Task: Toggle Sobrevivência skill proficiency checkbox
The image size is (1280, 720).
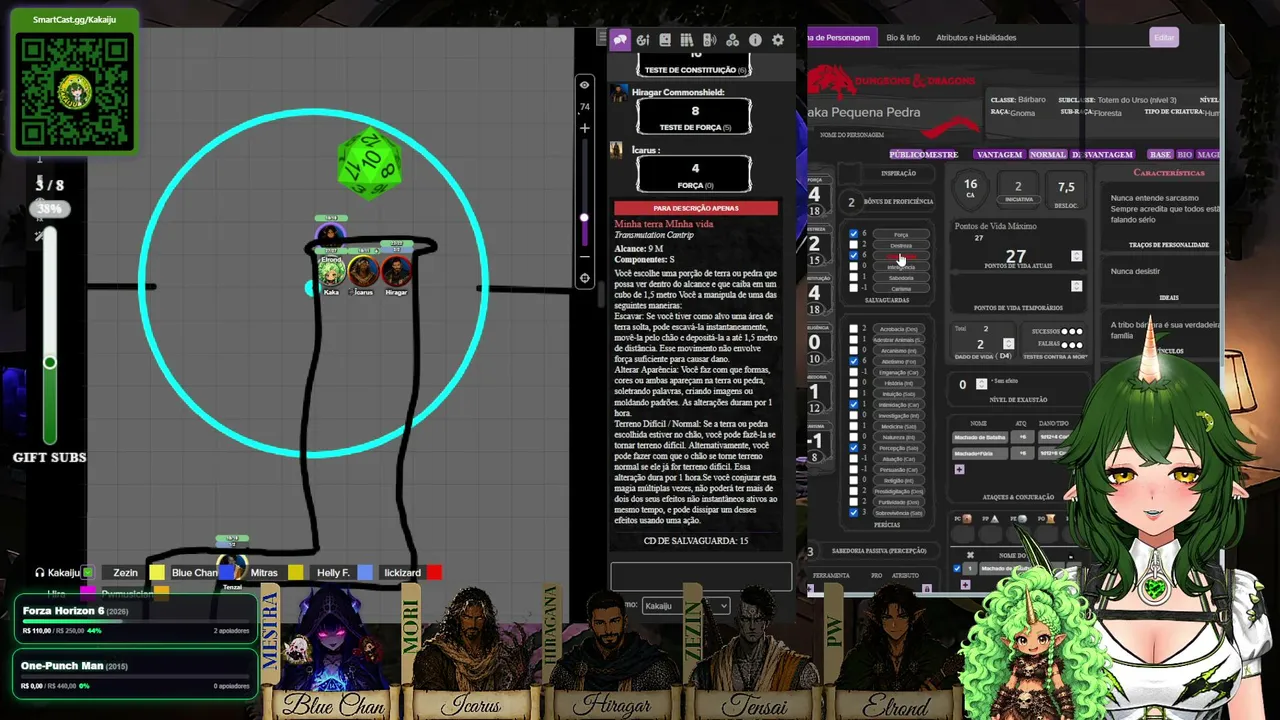Action: click(853, 513)
